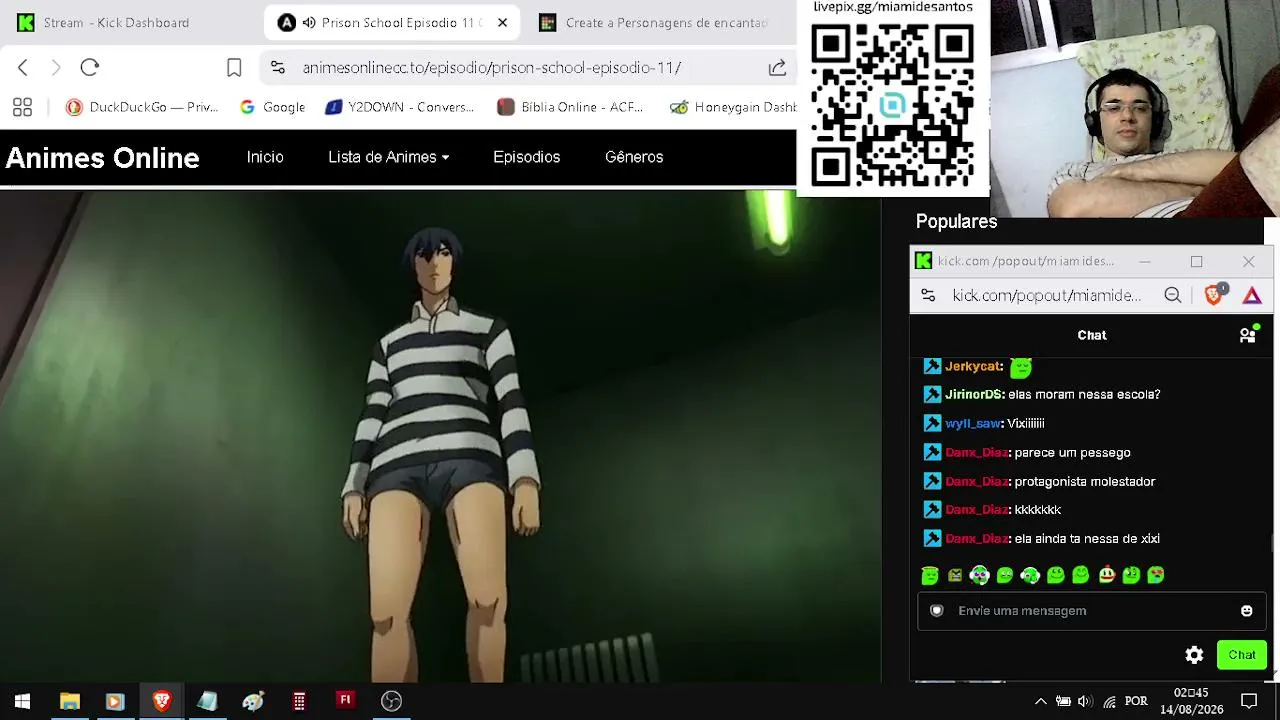1280x720 pixels.
Task: Select message 'ela ainda ta nessa de xixi'
Action: tap(1087, 539)
